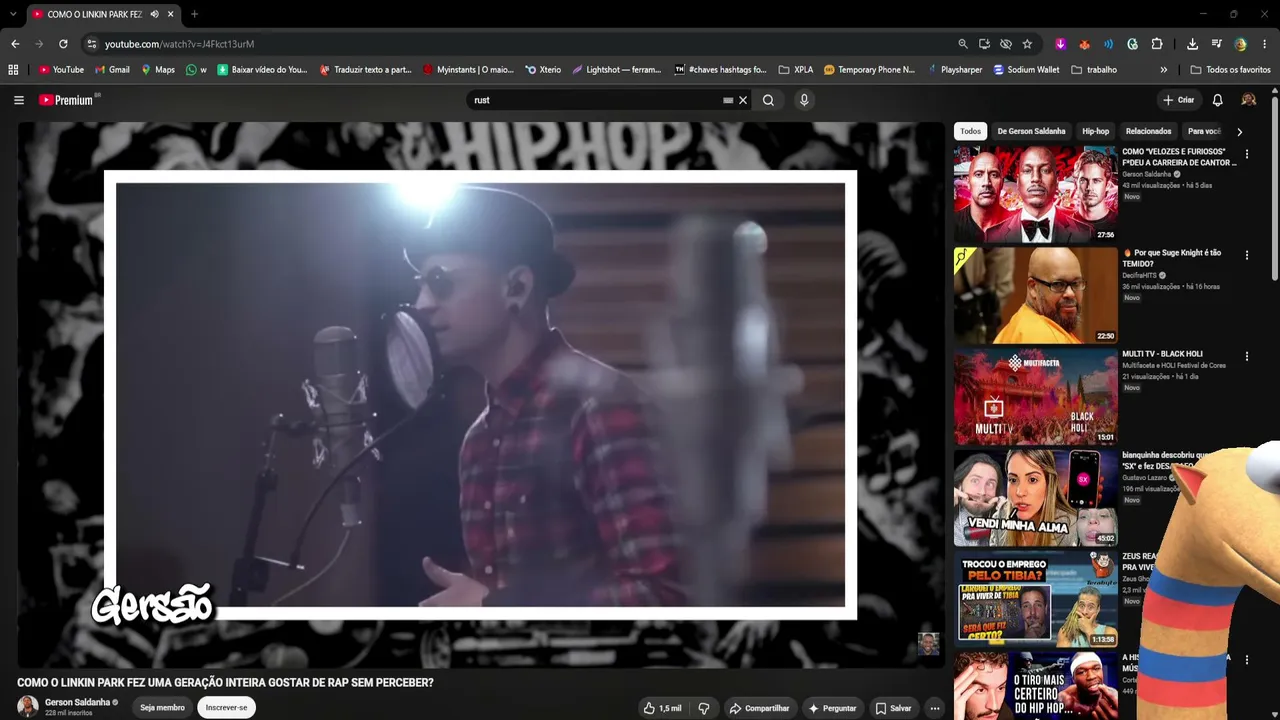The height and width of the screenshot is (720, 1280).
Task: Click the Criar create button
Action: [x=1179, y=100]
